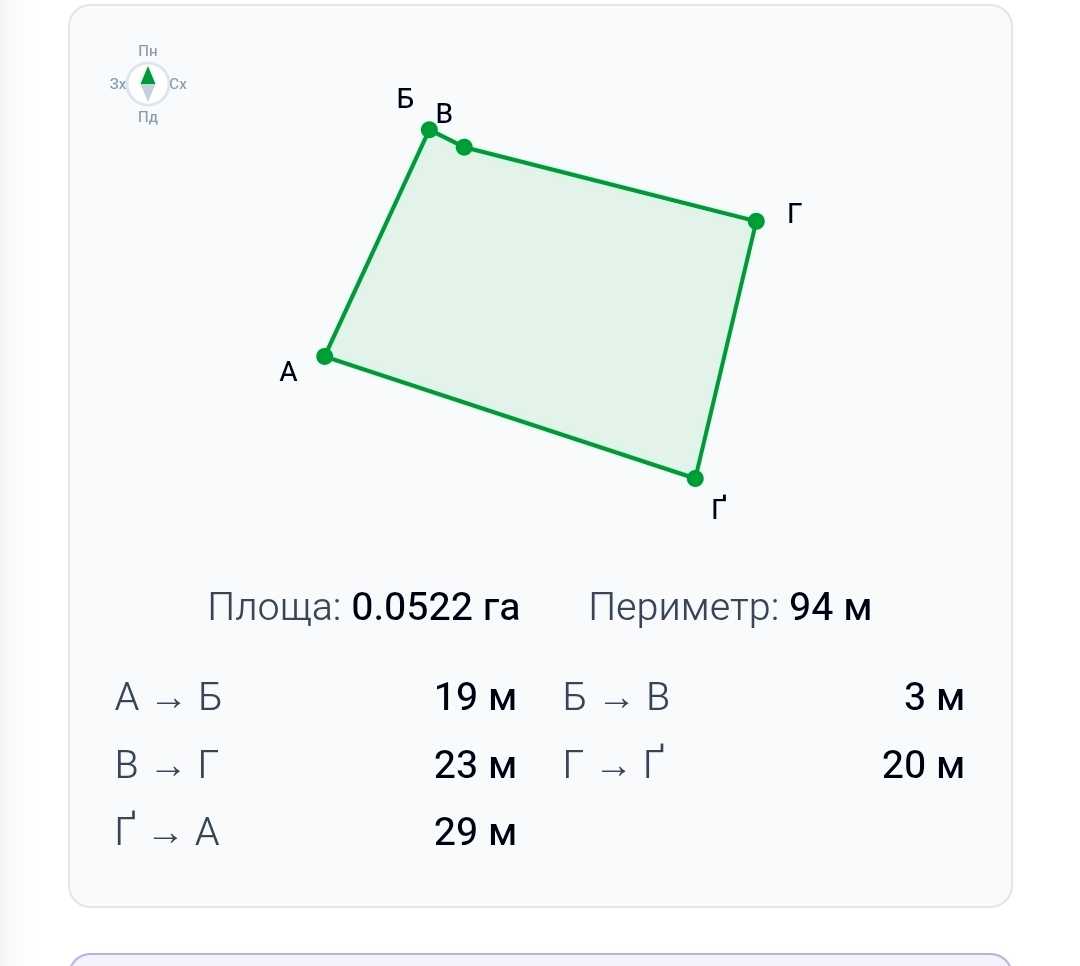The image size is (1080, 966).
Task: Click the Периметр 94 м value
Action: pyautogui.click(x=830, y=607)
